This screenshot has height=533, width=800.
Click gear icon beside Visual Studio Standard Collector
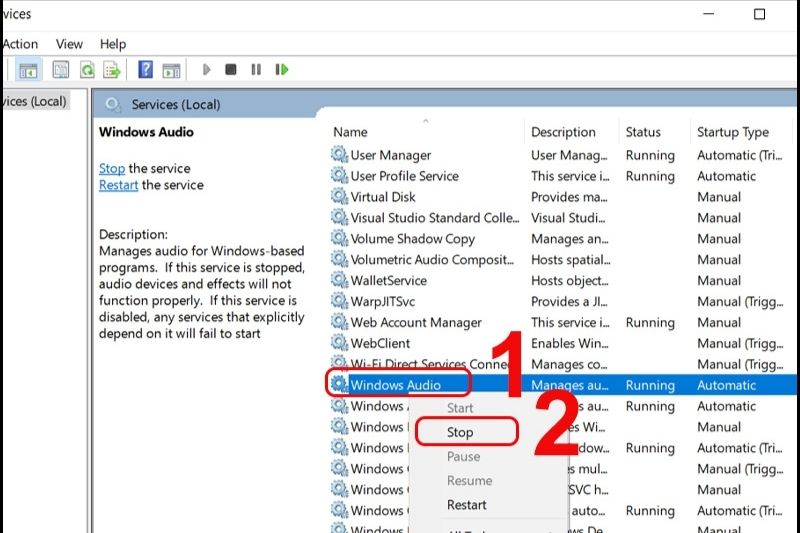[339, 217]
